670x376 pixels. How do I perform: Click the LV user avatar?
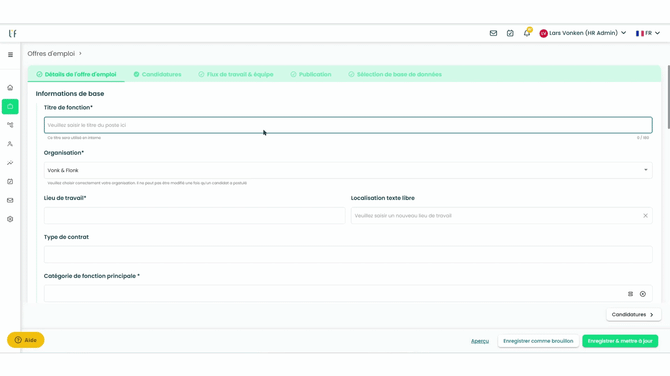pyautogui.click(x=544, y=33)
